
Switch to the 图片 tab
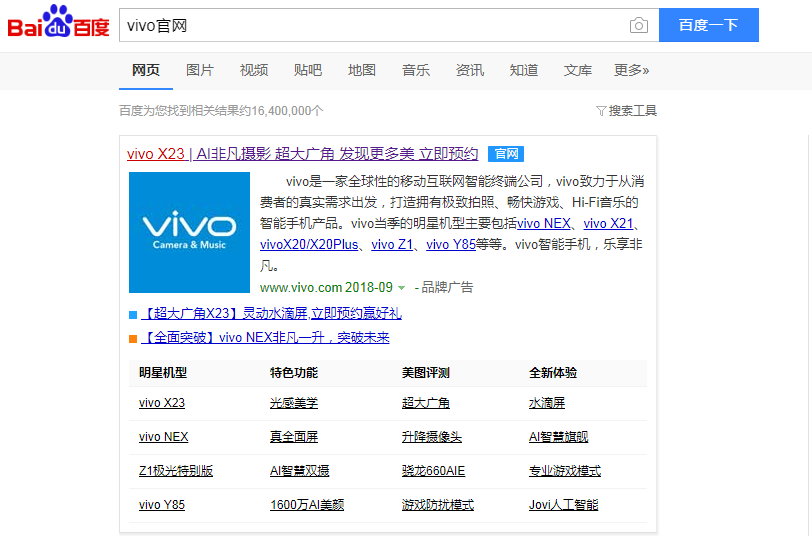200,70
